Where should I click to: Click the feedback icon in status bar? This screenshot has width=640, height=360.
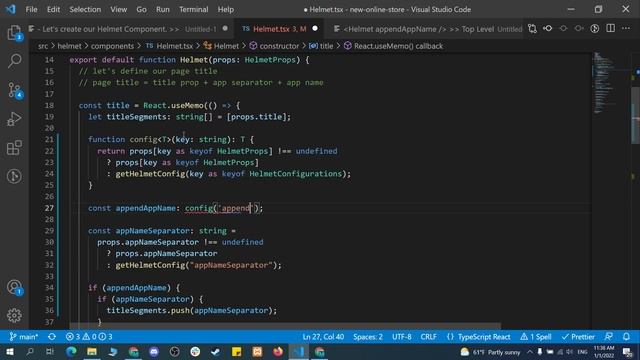[609, 337]
